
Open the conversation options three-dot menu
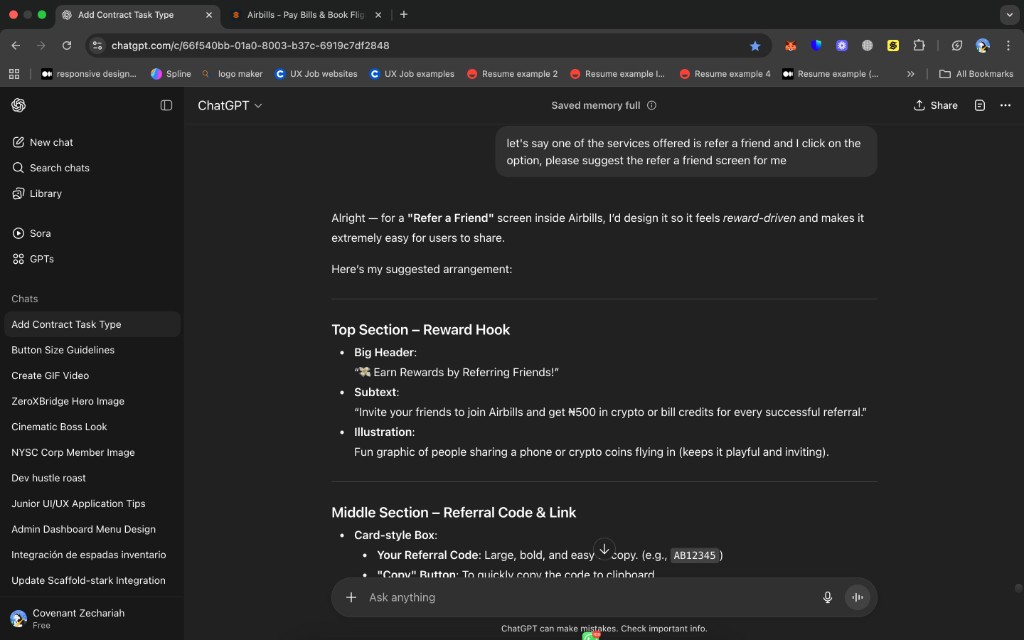(x=1005, y=105)
